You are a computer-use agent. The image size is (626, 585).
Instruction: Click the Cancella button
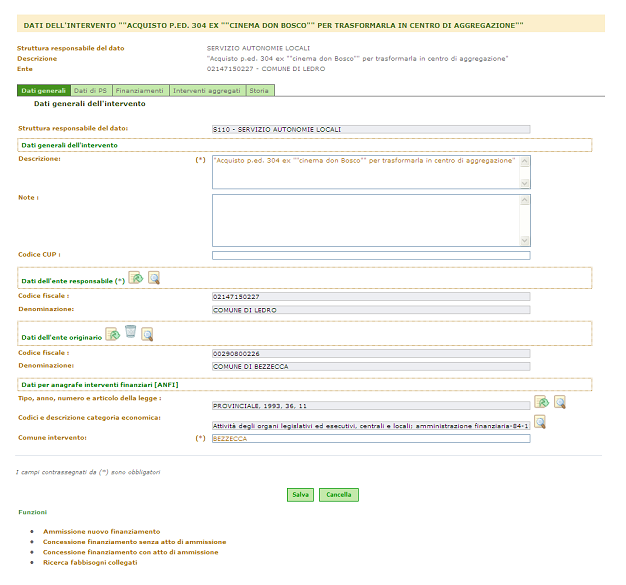[339, 495]
